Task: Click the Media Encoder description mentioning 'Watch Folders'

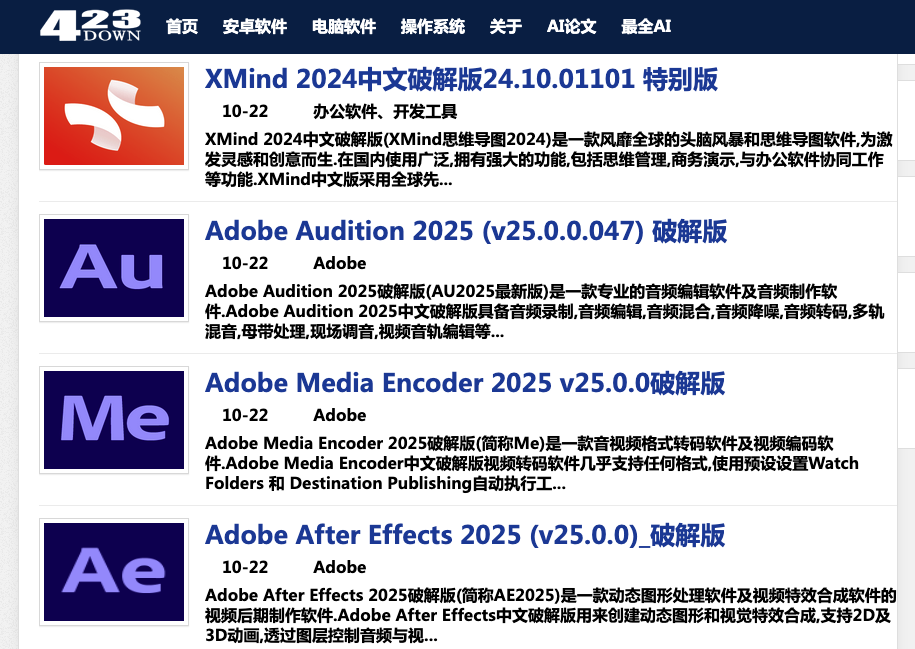Action: point(532,463)
